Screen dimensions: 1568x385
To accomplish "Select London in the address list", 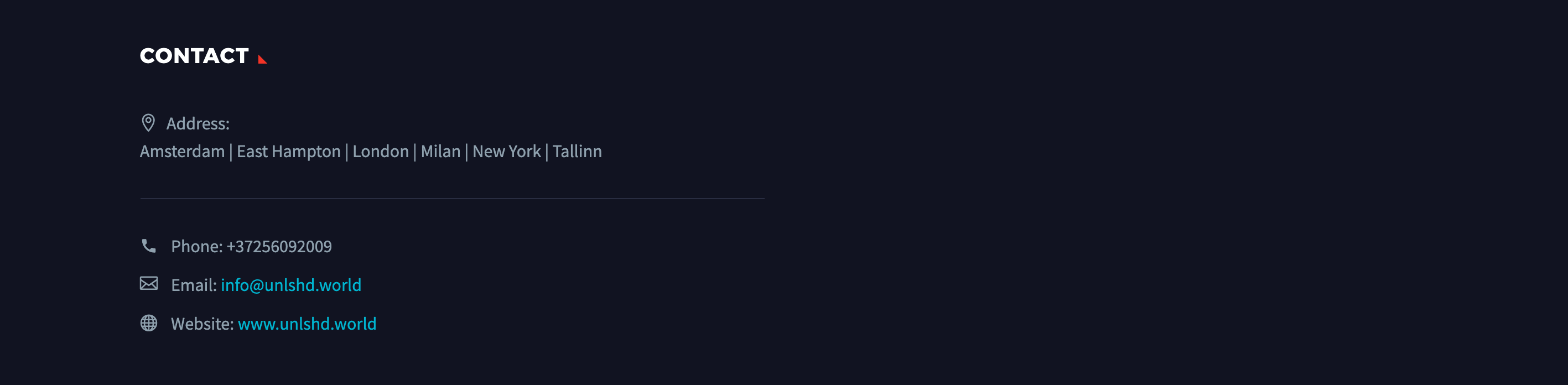I will [381, 152].
